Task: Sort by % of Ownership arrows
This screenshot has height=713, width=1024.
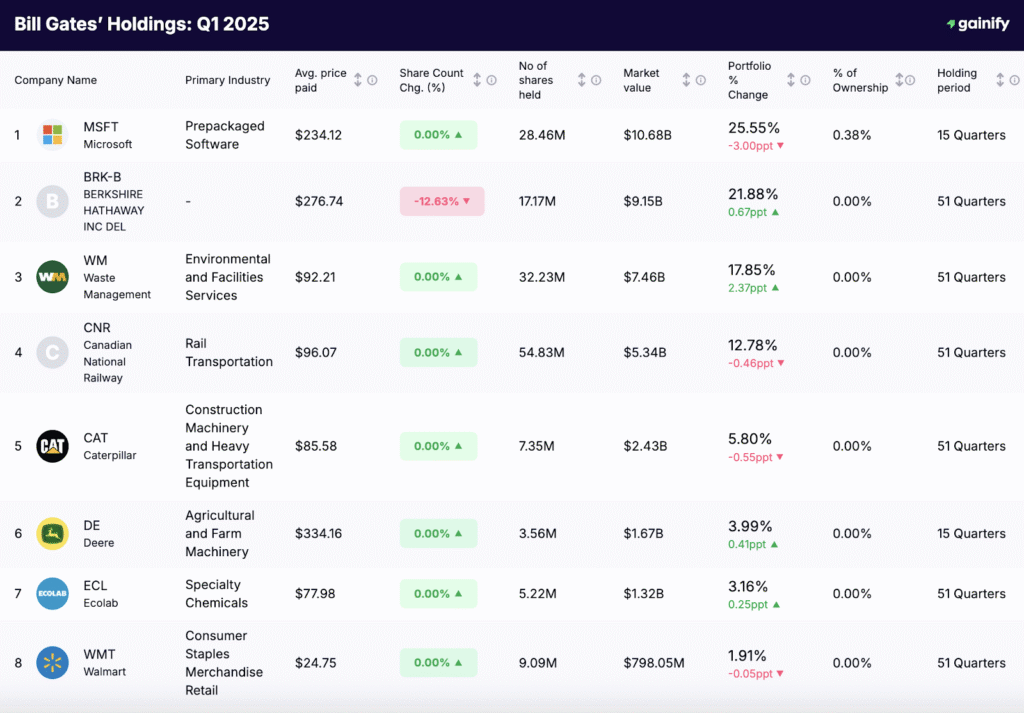Action: [x=899, y=80]
